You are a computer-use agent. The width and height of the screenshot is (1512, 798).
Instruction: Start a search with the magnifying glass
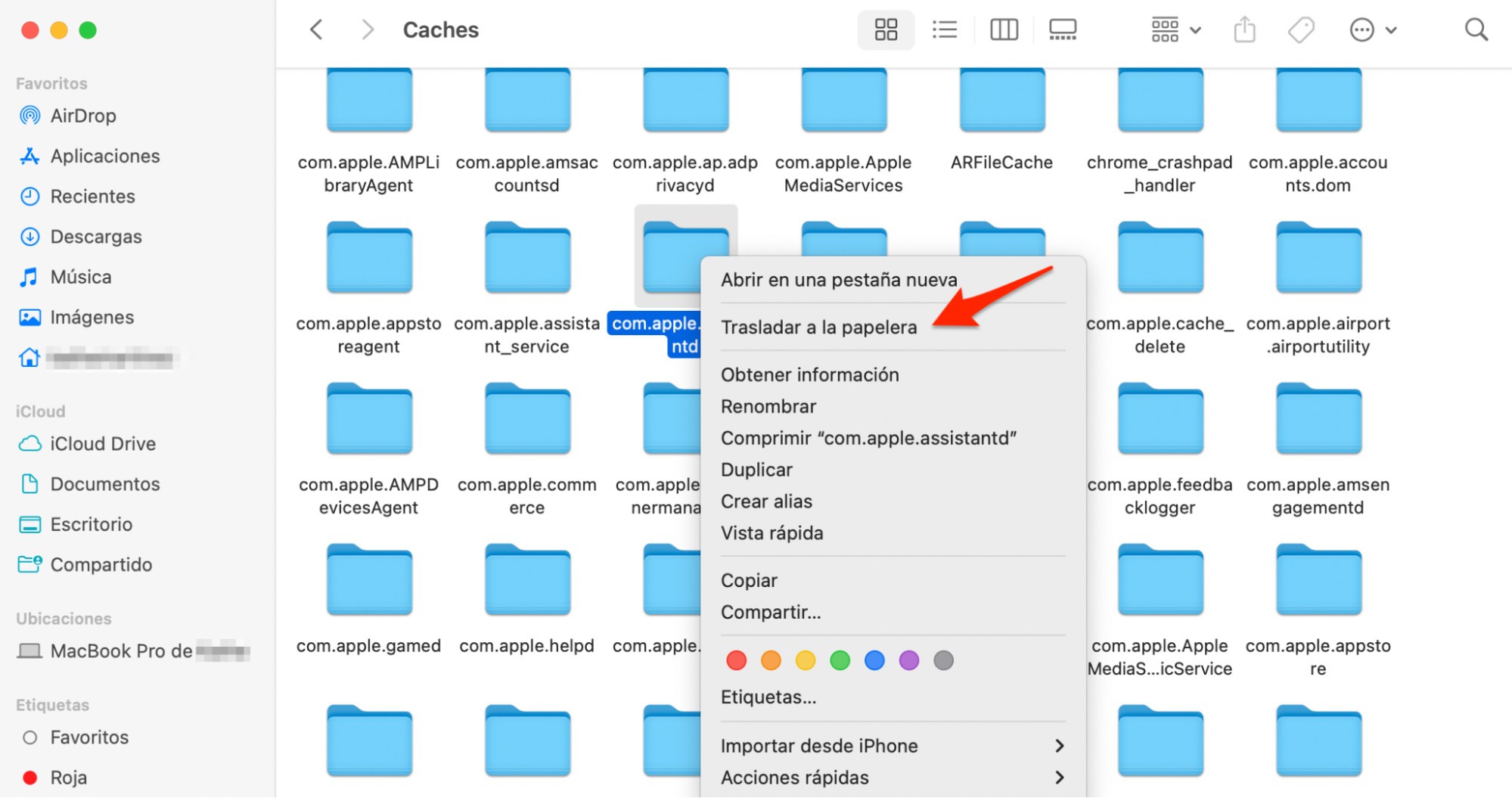[x=1475, y=29]
